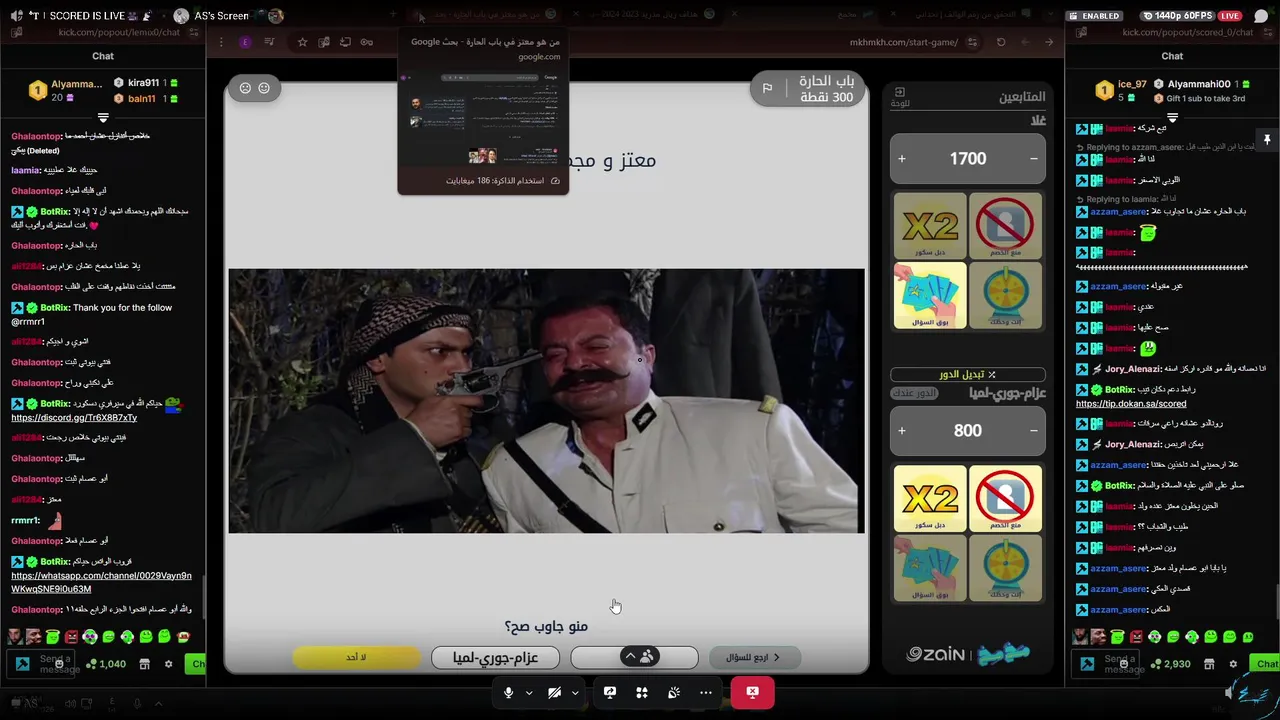This screenshot has width=1280, height=720.
Task: Click the plus beside score 800
Action: (901, 431)
